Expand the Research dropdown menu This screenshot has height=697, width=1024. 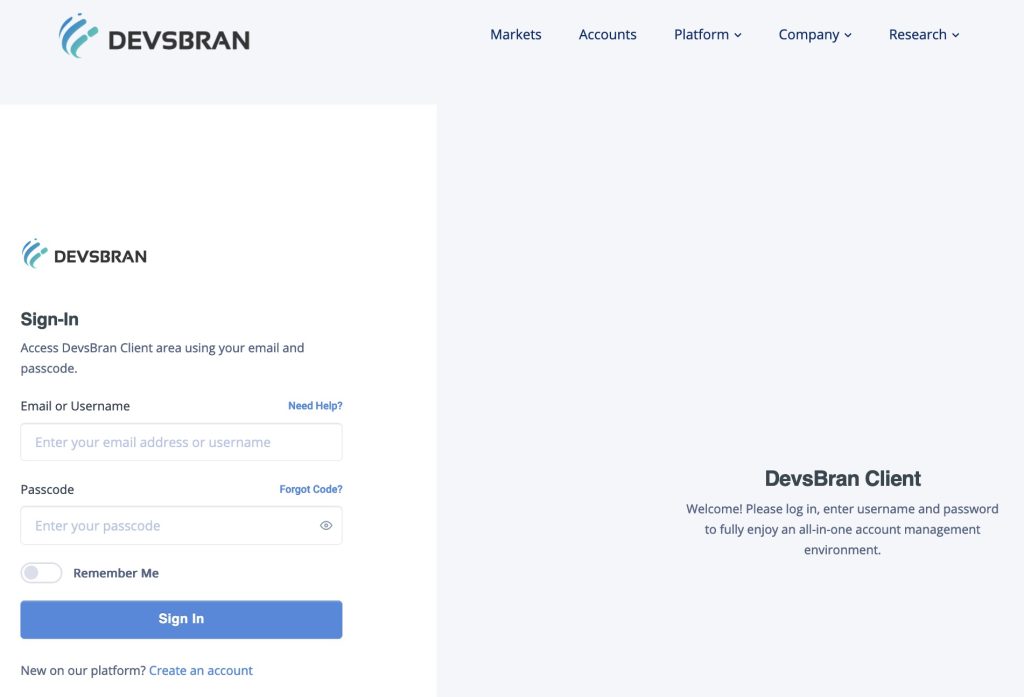(x=924, y=35)
